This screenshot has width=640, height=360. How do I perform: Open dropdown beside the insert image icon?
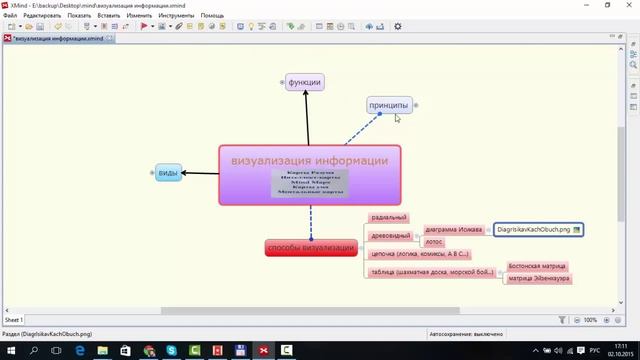pos(170,27)
